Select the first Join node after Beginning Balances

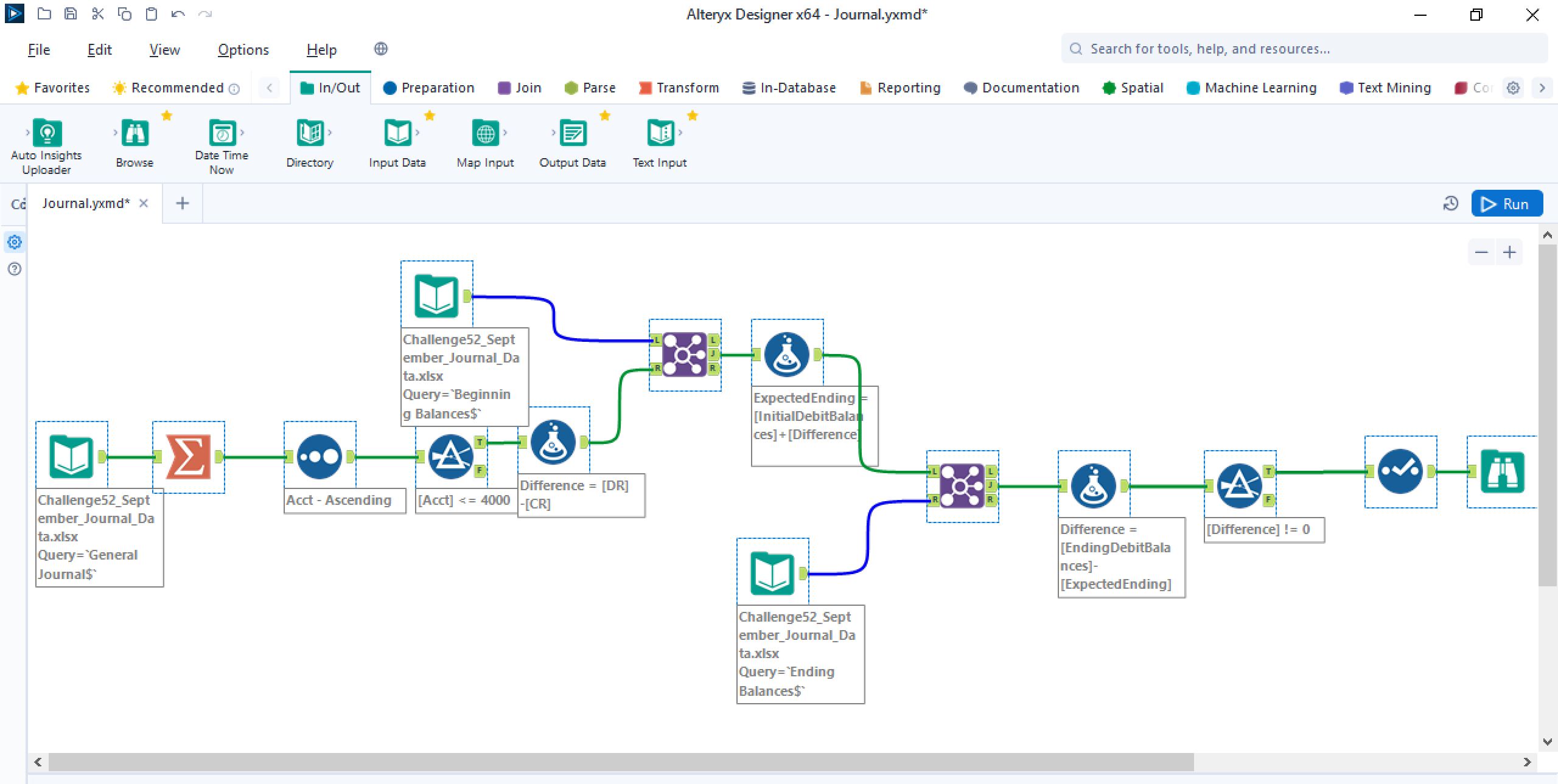click(685, 355)
